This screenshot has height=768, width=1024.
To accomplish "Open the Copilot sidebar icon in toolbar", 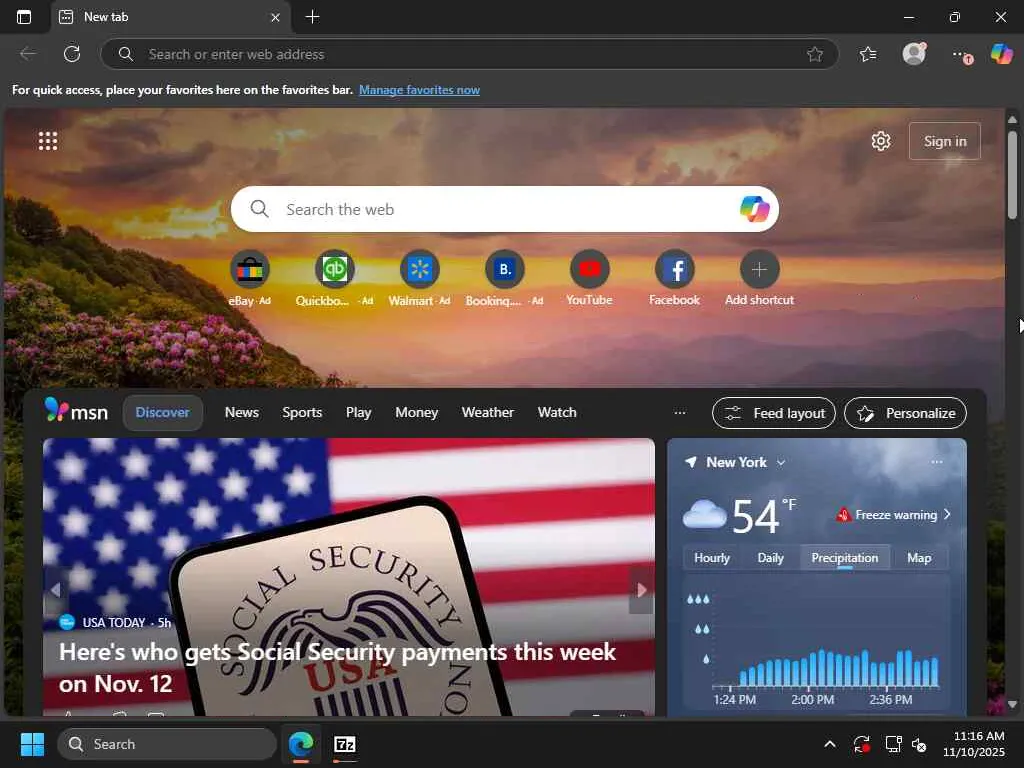I will pos(1002,54).
